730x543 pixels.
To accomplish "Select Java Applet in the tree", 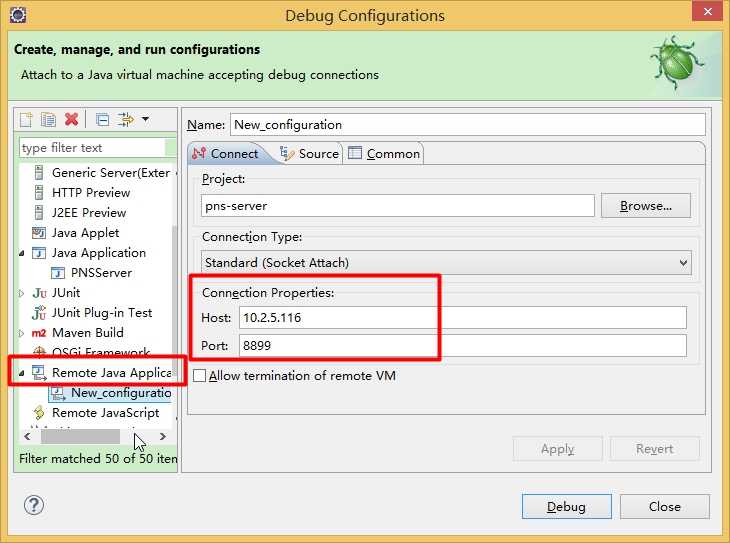I will pyautogui.click(x=86, y=232).
